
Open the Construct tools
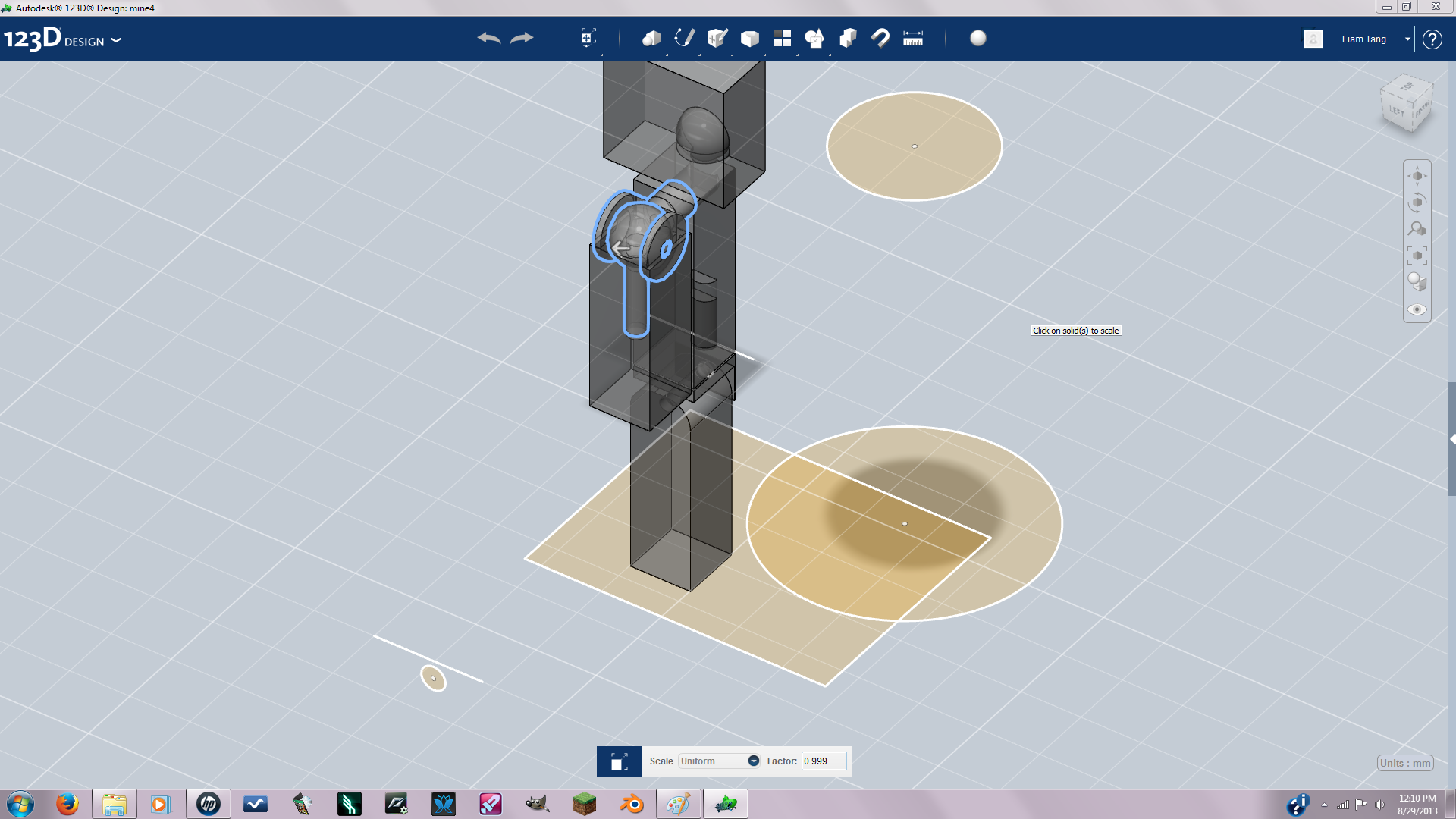717,38
